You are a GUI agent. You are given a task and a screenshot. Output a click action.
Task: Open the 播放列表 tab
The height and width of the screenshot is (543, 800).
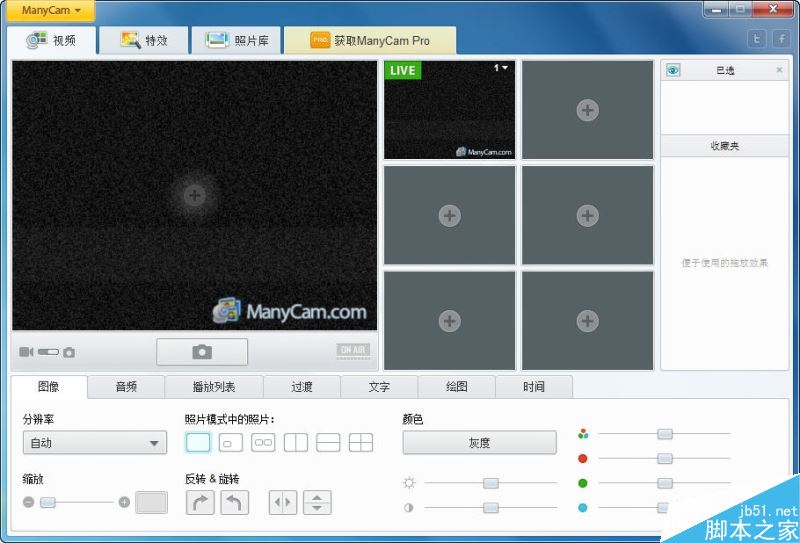click(x=214, y=387)
